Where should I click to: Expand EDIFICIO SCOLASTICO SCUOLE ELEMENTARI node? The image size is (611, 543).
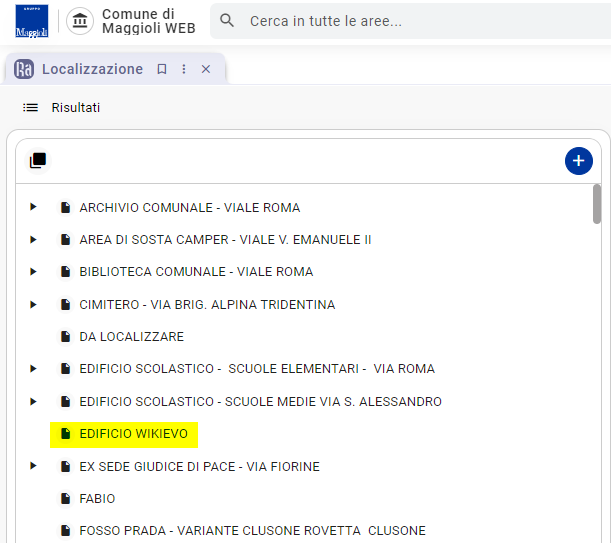pyautogui.click(x=33, y=368)
